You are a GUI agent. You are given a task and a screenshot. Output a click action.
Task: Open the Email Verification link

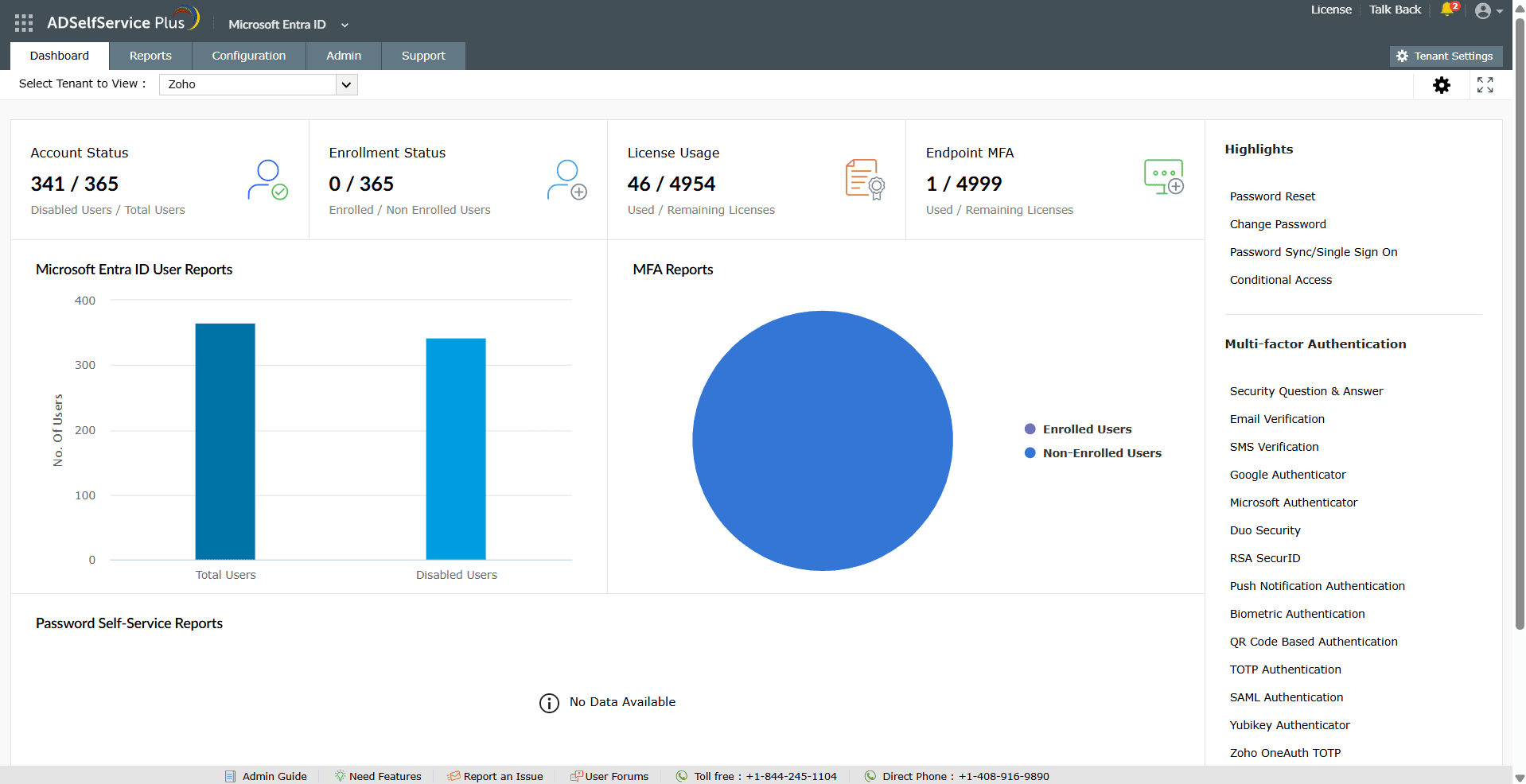[x=1277, y=419]
